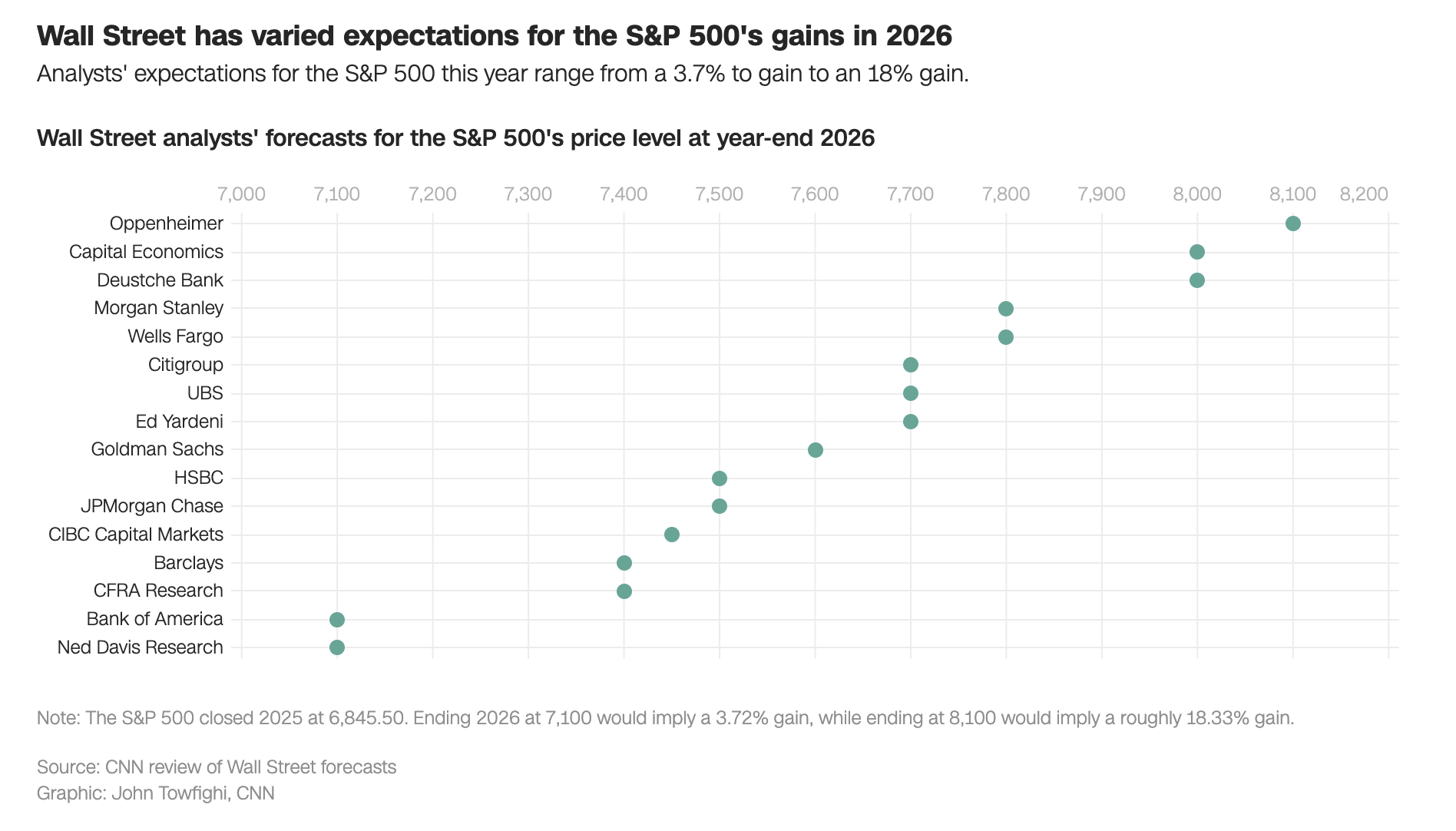The image size is (1456, 831).
Task: Select the Ed Yardeni forecast dot
Action: coord(910,422)
